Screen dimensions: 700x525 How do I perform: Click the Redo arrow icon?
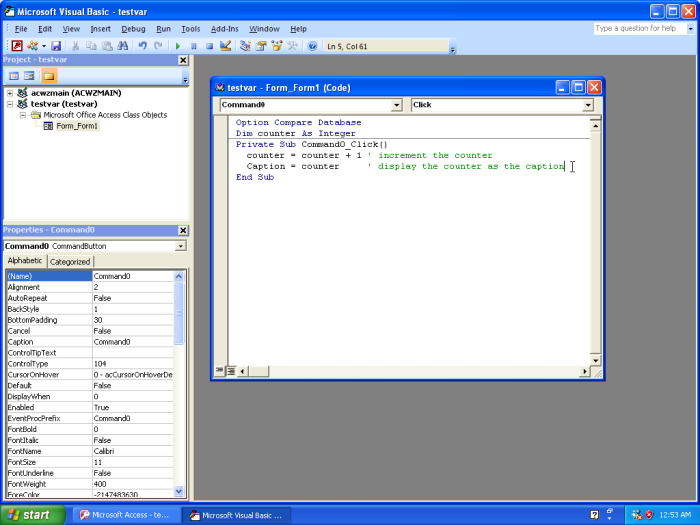[x=158, y=46]
